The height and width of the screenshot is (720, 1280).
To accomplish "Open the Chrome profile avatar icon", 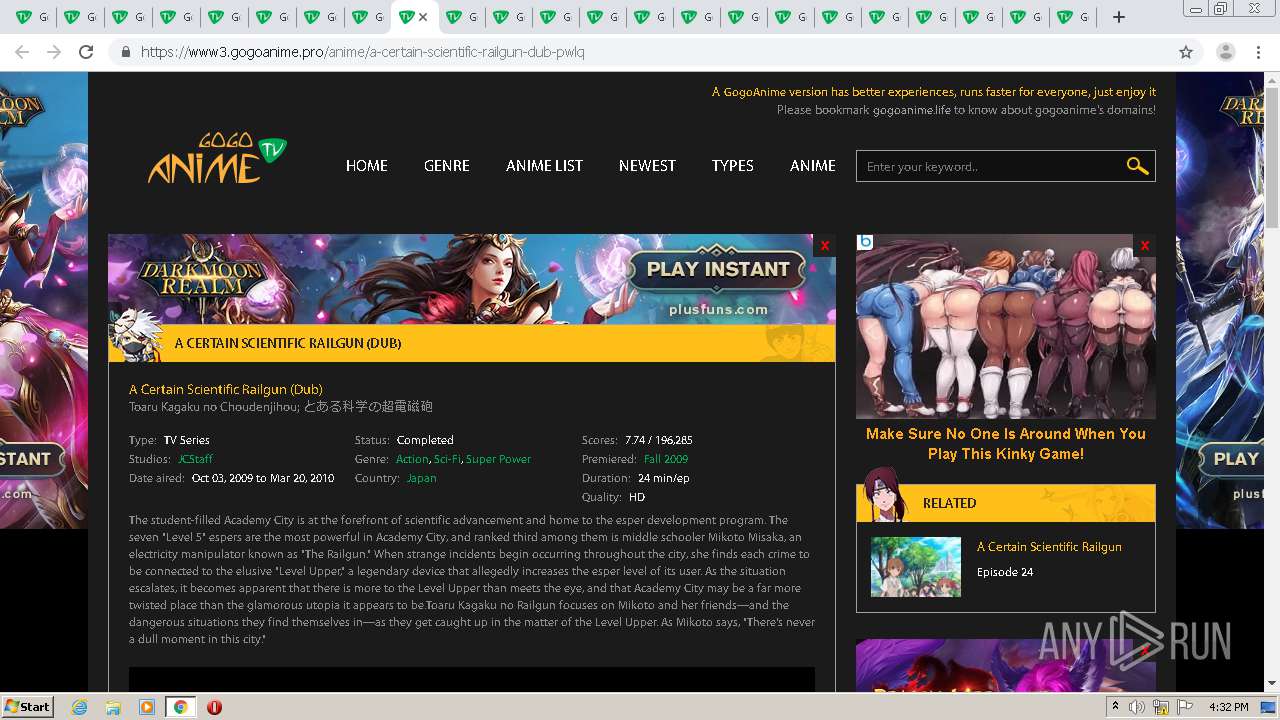I will tap(1225, 52).
